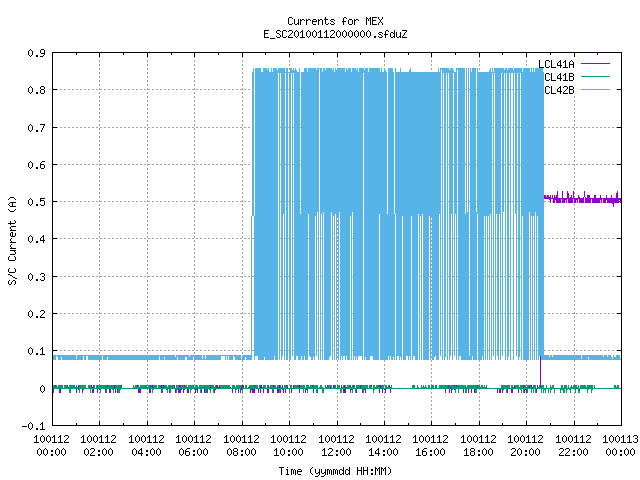
Task: Click the purple LCL41A legend line sample
Action: click(595, 64)
